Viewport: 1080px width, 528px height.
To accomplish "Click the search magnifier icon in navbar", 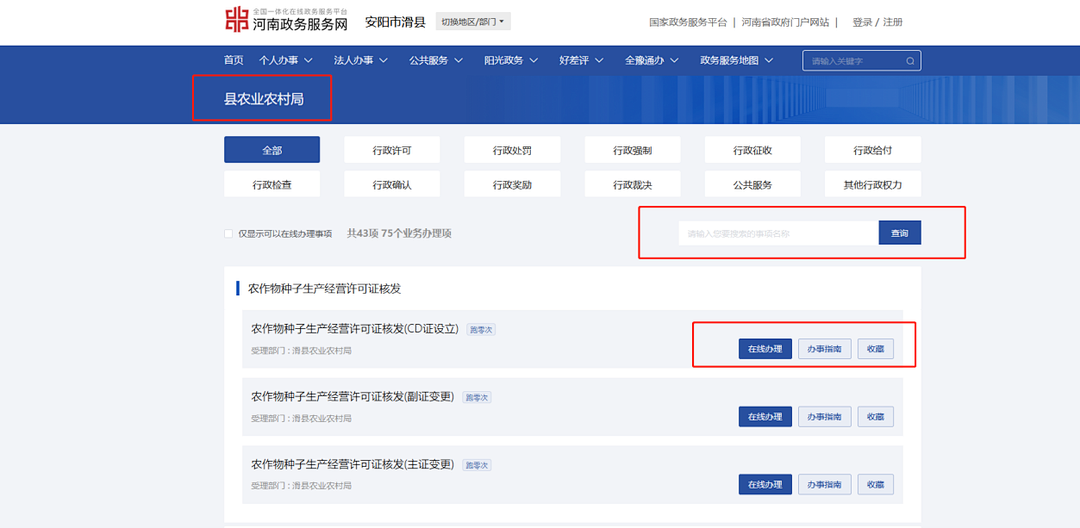I will point(909,61).
